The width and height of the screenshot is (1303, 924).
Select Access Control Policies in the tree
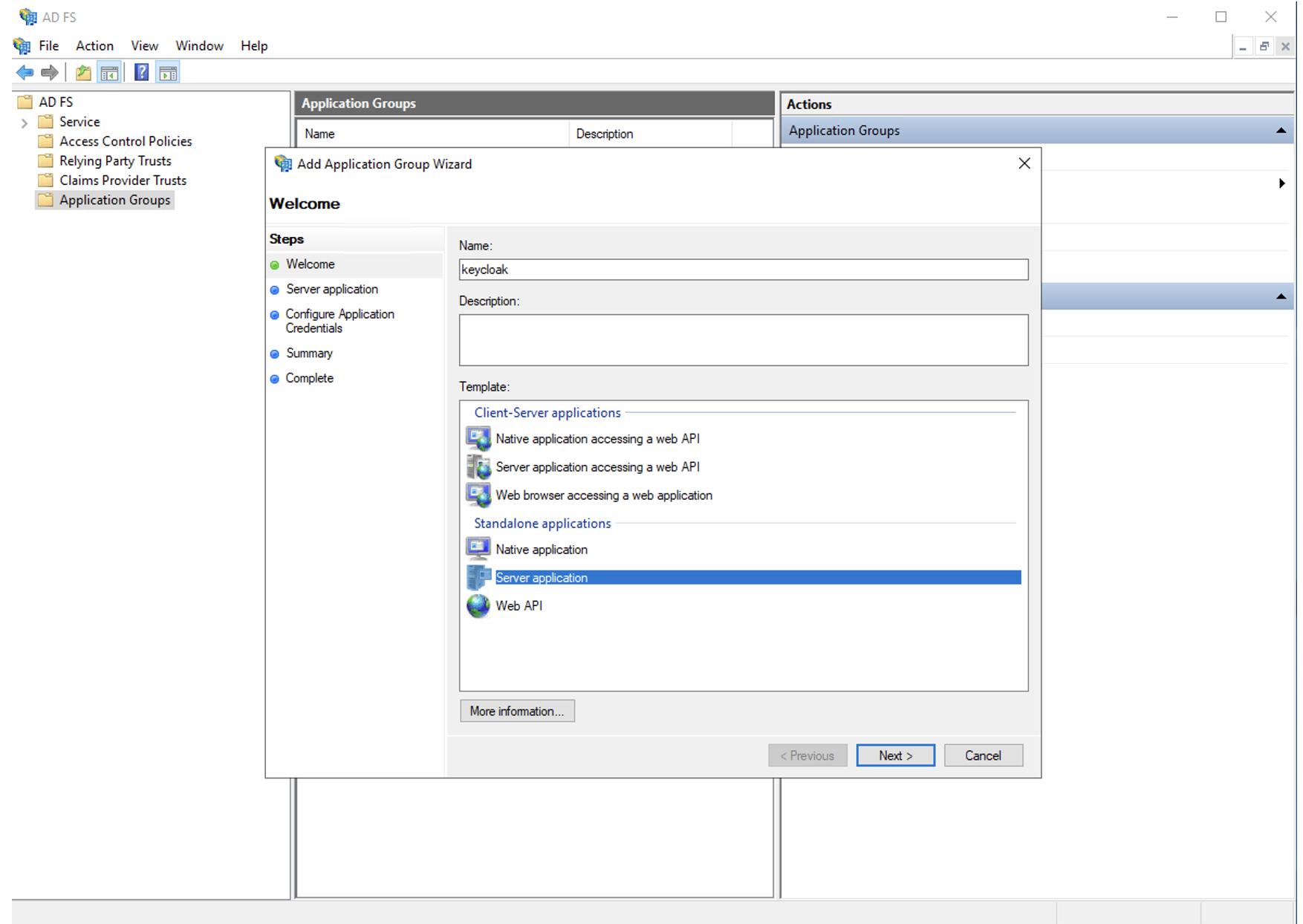coord(126,141)
